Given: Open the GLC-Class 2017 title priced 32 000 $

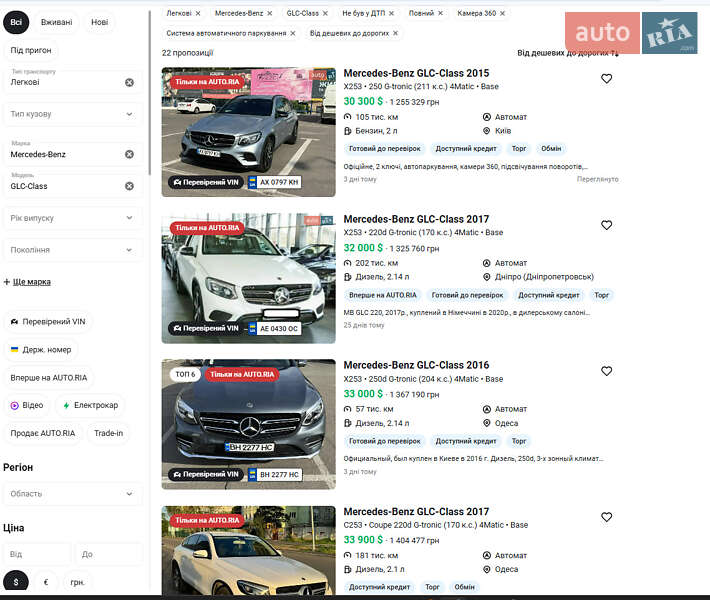Looking at the screenshot, I should pos(416,219).
